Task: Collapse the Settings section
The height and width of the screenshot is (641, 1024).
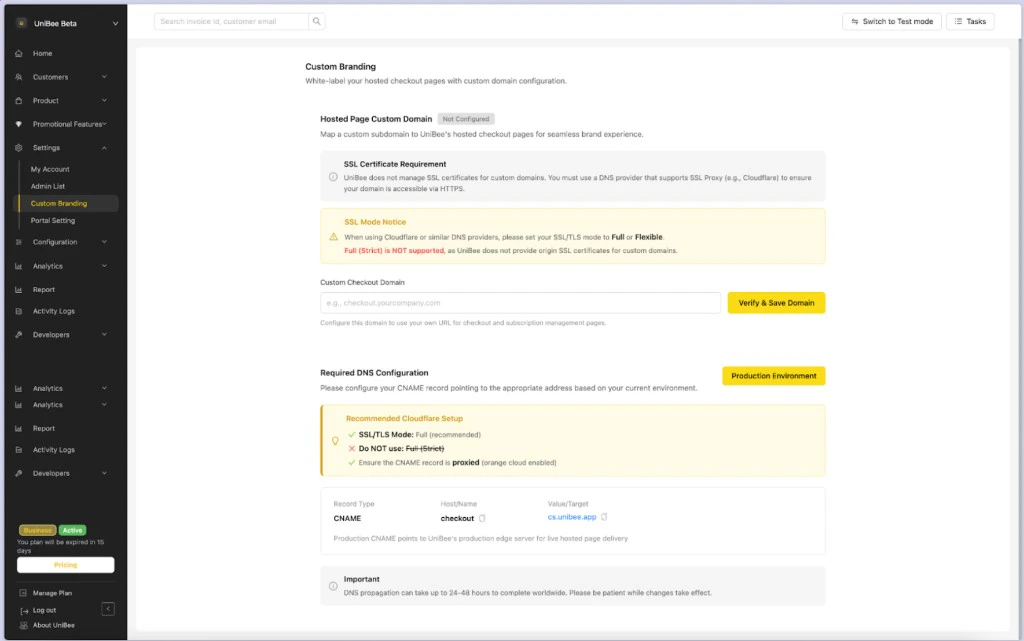Action: (x=106, y=147)
